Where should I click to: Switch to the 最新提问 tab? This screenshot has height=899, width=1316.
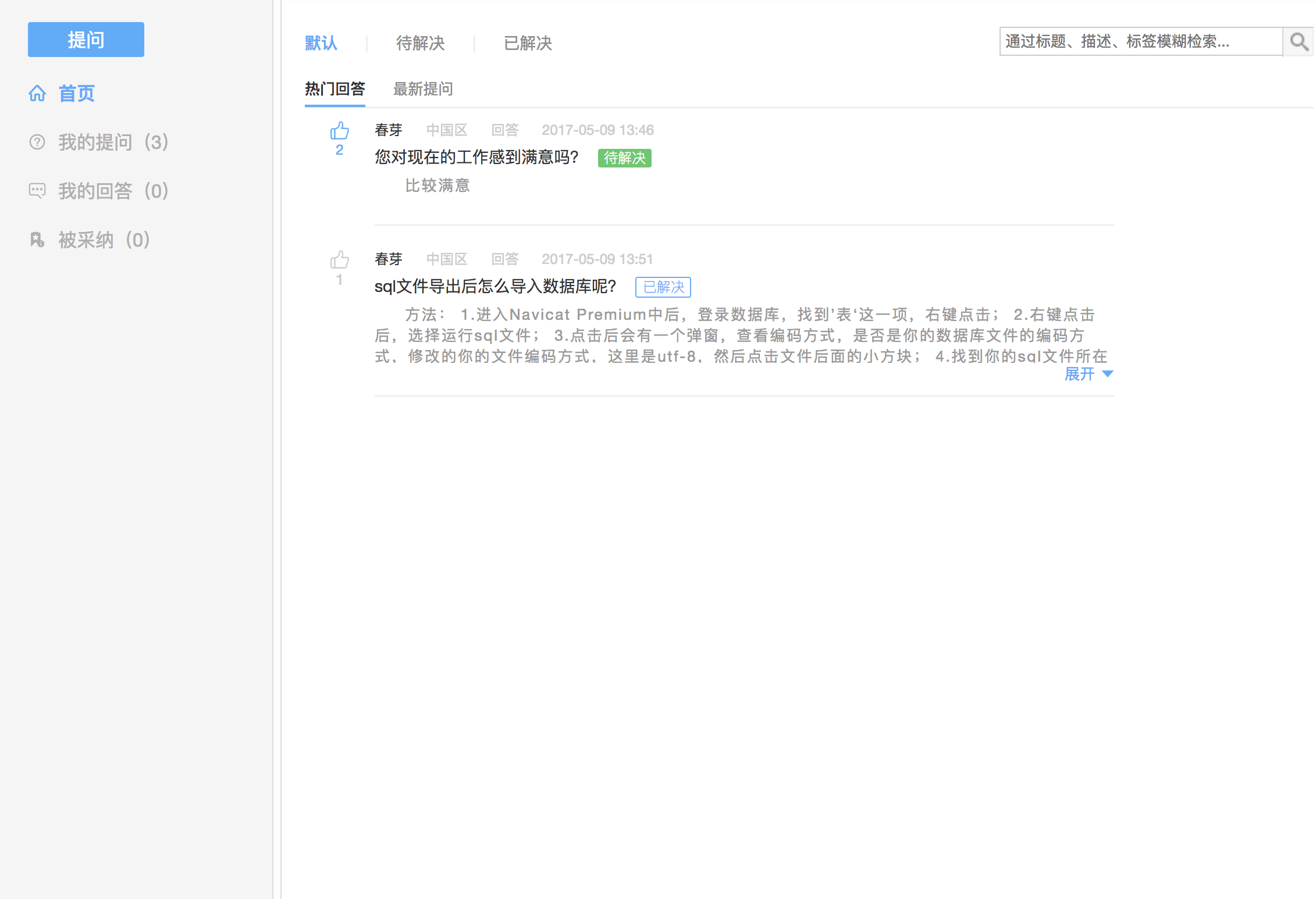(423, 89)
